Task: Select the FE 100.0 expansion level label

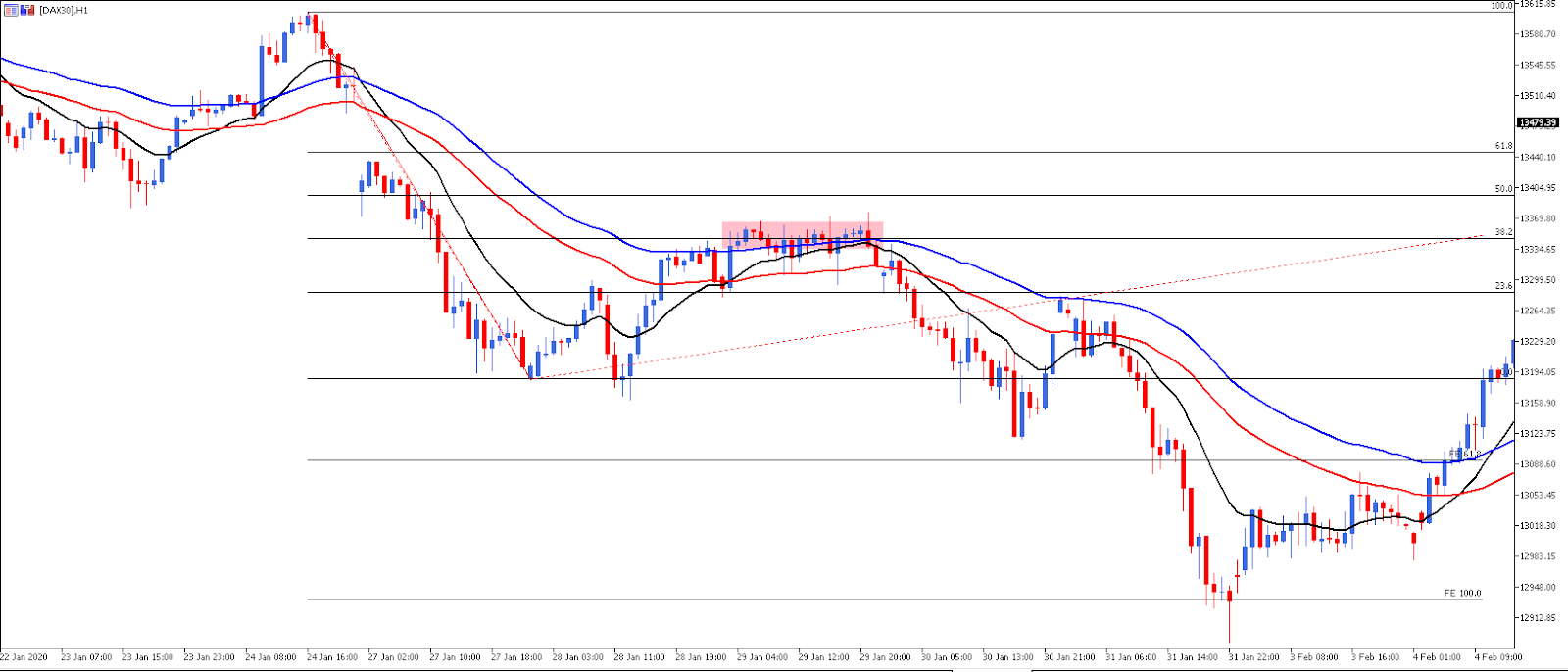Action: 1462,594
